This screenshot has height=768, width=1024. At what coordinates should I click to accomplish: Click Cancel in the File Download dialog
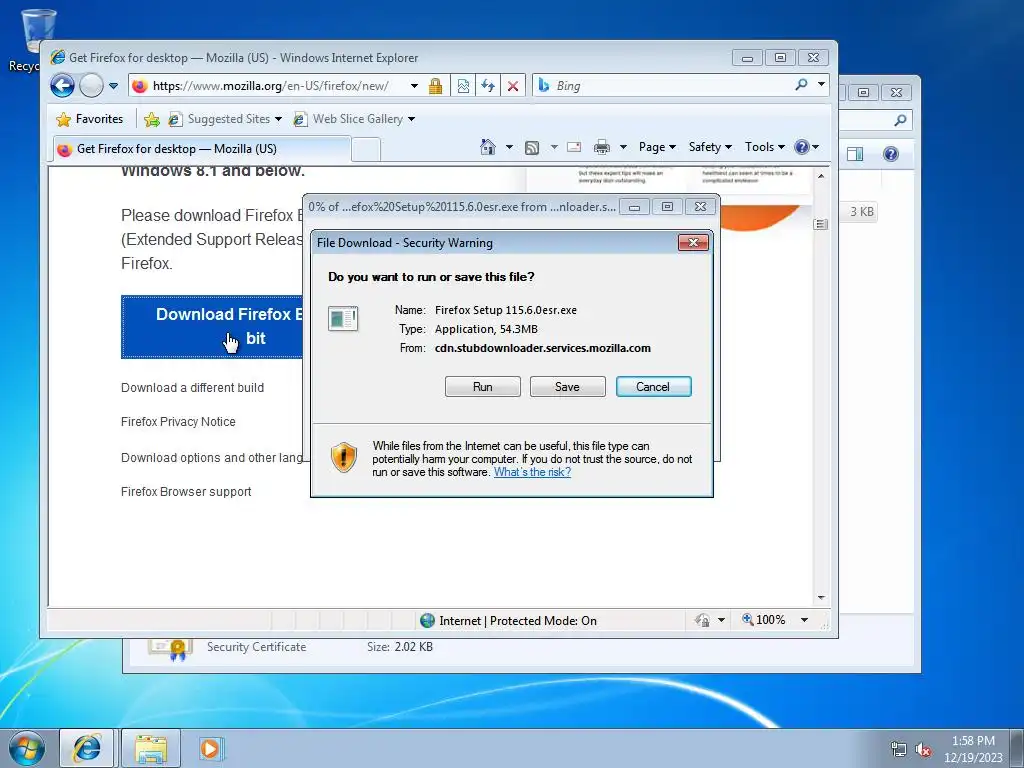click(x=653, y=387)
